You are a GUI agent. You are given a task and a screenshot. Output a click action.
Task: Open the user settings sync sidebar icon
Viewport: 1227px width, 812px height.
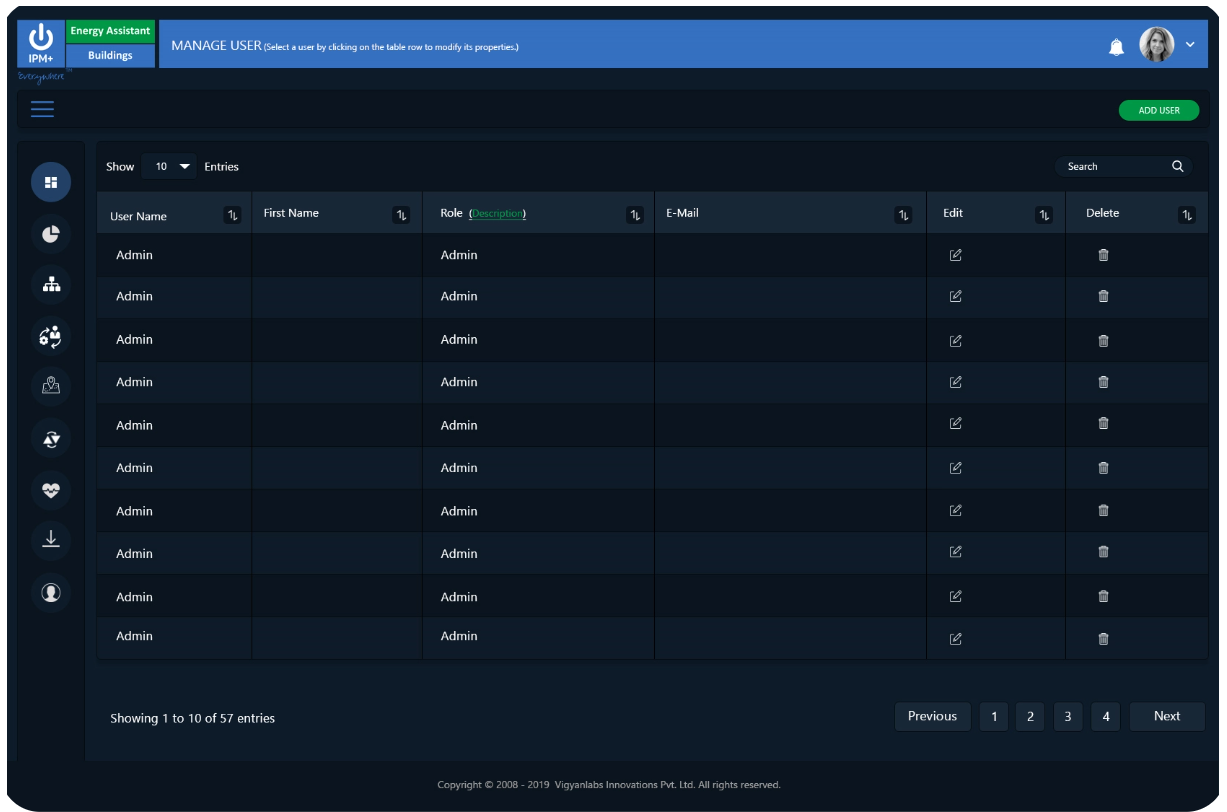[x=51, y=336]
